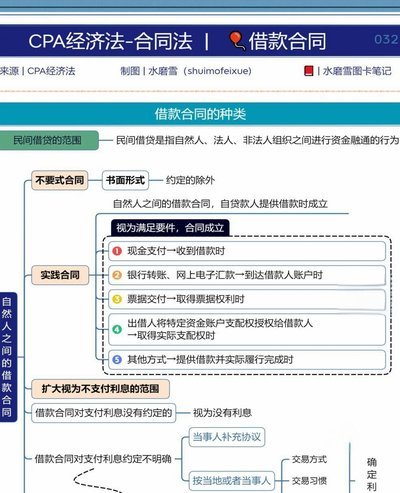Click the 水磨雪图卡笔记 text
400x493 pixels.
[x=357, y=71]
